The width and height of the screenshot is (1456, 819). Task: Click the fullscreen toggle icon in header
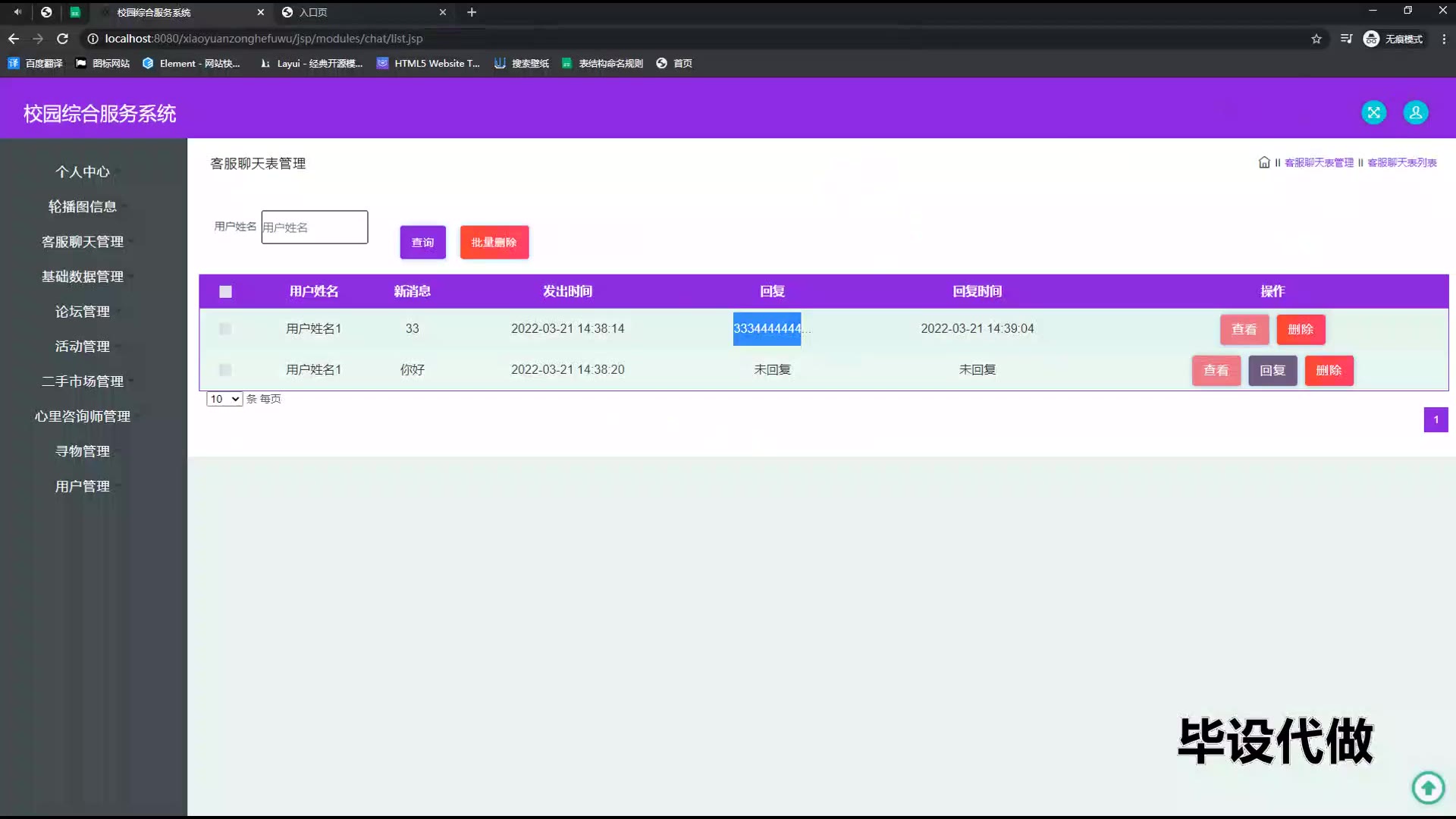1373,112
